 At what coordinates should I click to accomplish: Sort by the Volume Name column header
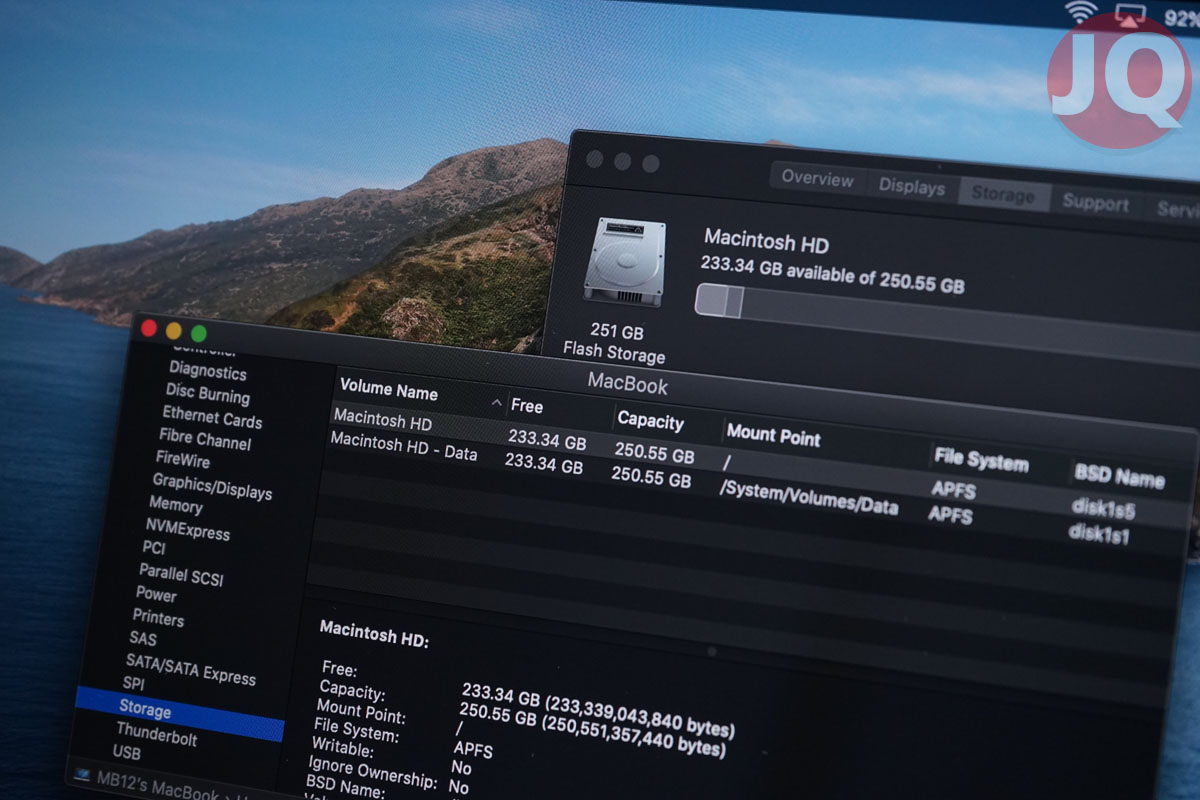click(x=389, y=390)
